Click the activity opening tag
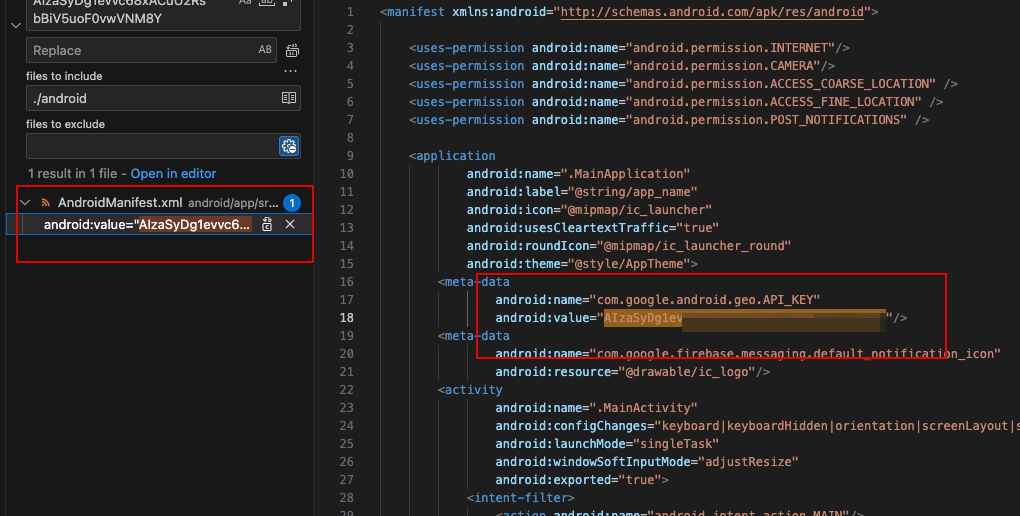The width and height of the screenshot is (1020, 516). (470, 390)
